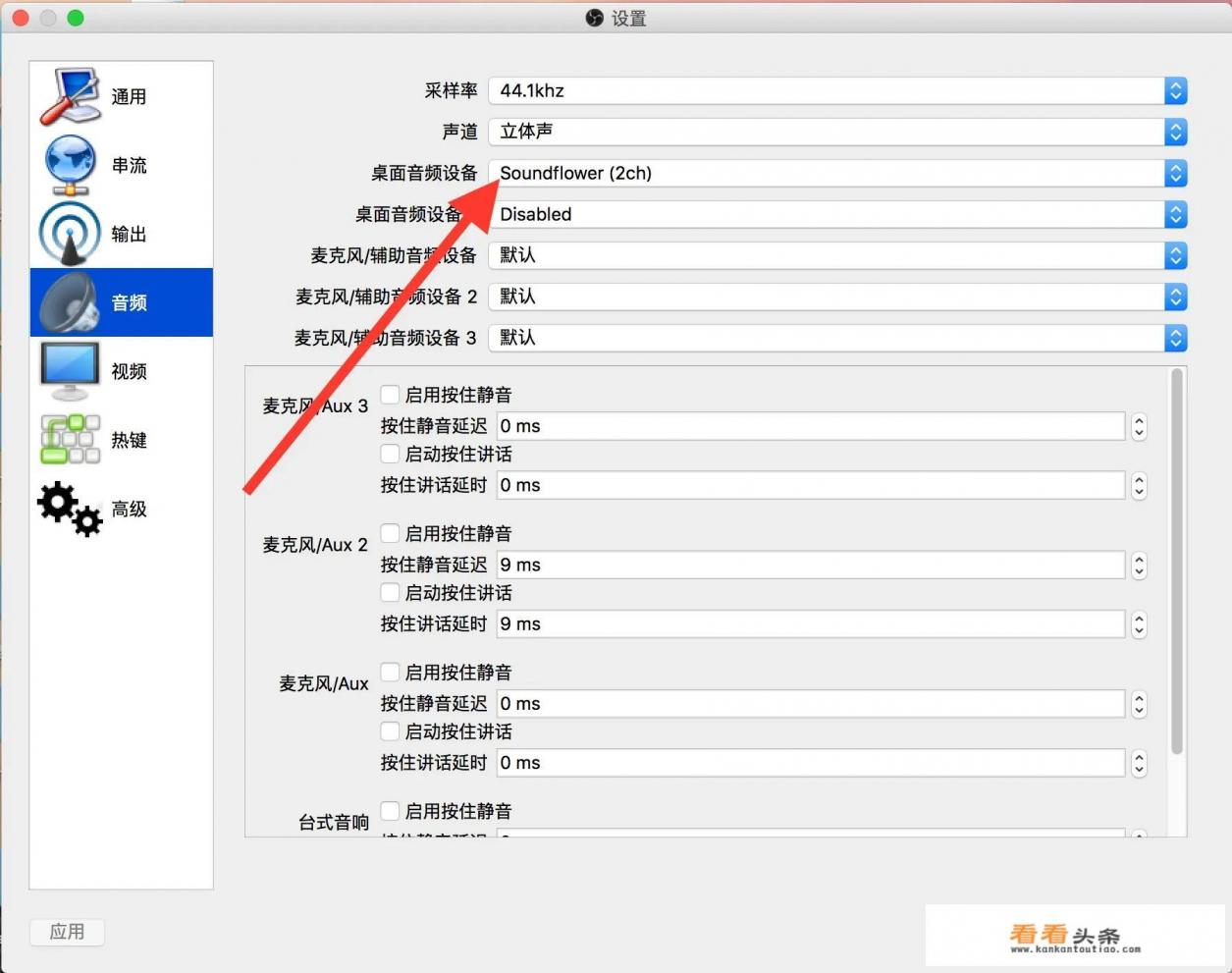Select the 热键 hotkeys keyboard icon
The width and height of the screenshot is (1232, 973).
coord(70,440)
